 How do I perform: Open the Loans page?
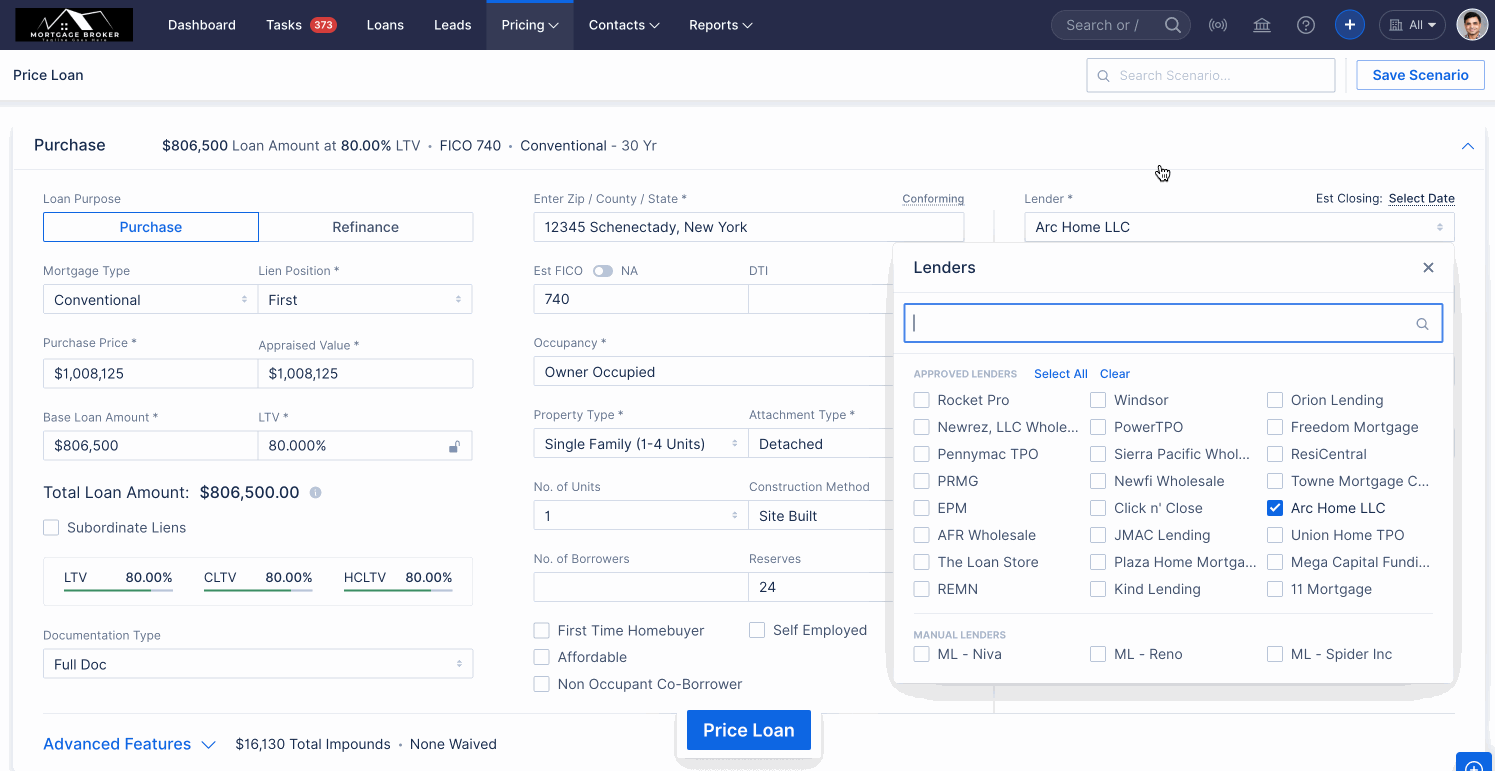click(385, 25)
